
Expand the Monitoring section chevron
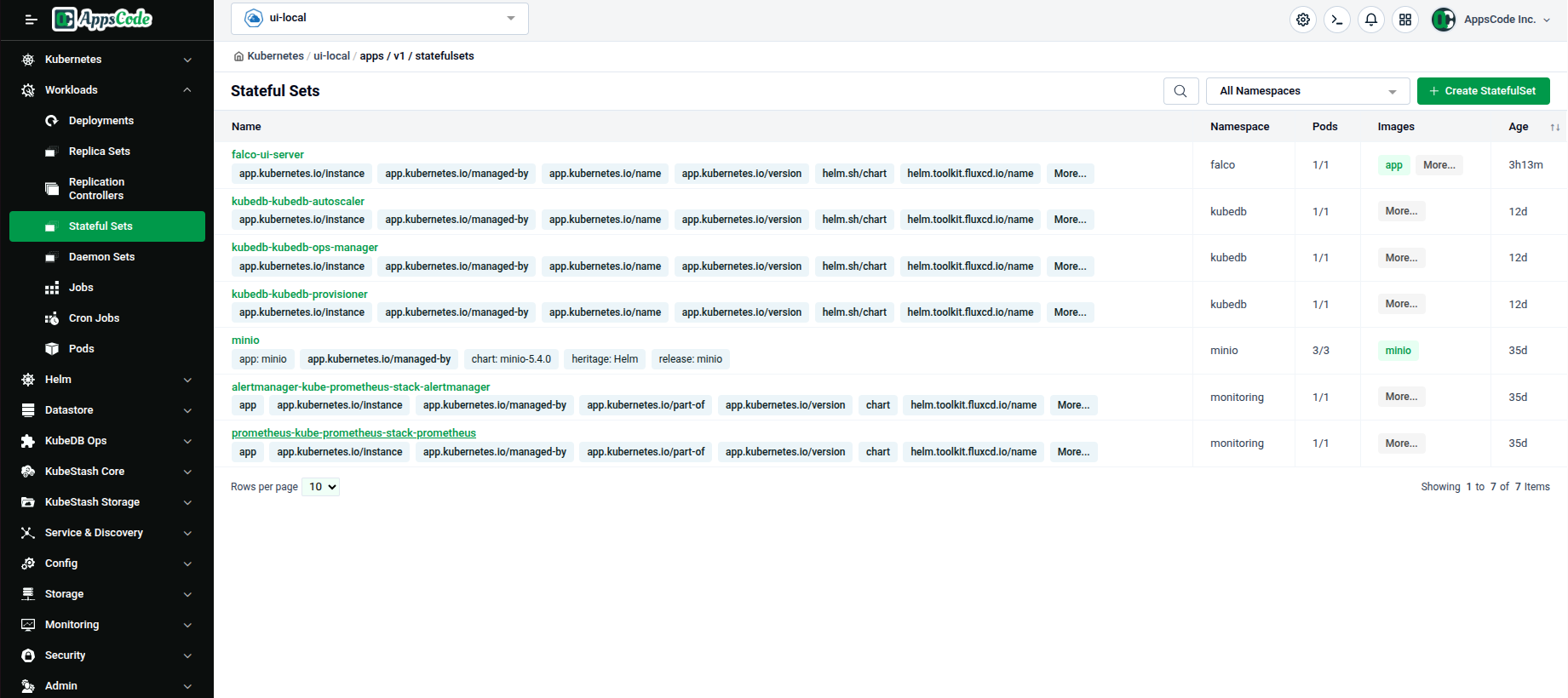tap(187, 625)
